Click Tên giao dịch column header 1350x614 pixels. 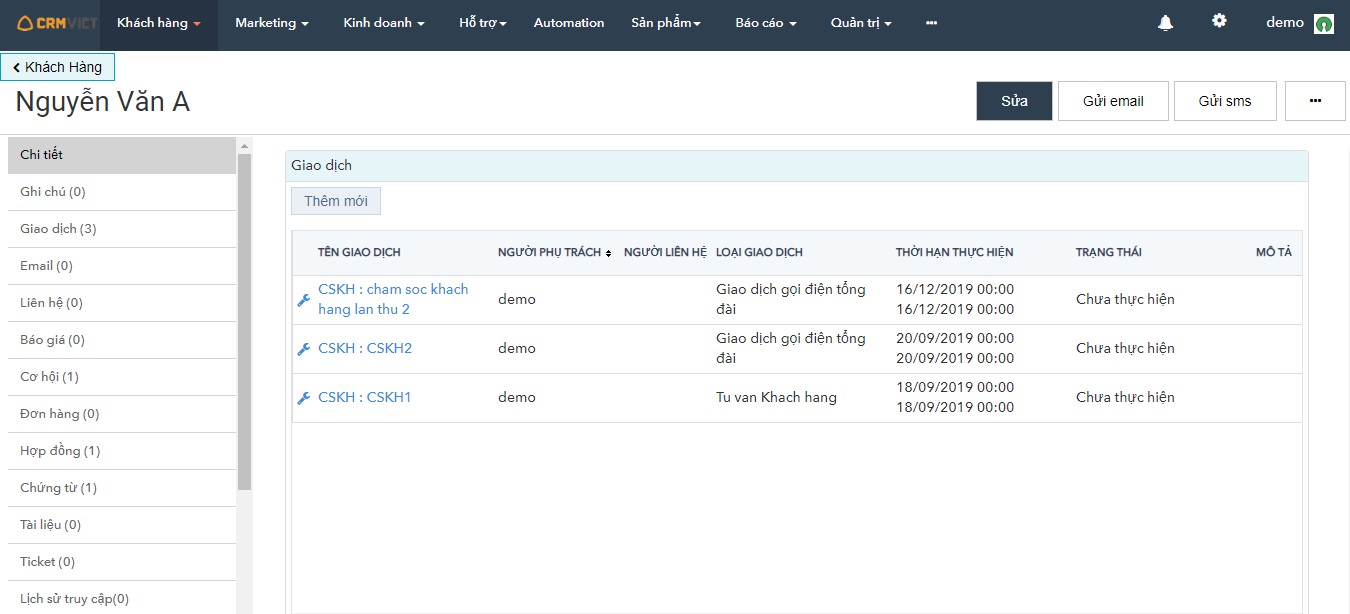(x=359, y=252)
